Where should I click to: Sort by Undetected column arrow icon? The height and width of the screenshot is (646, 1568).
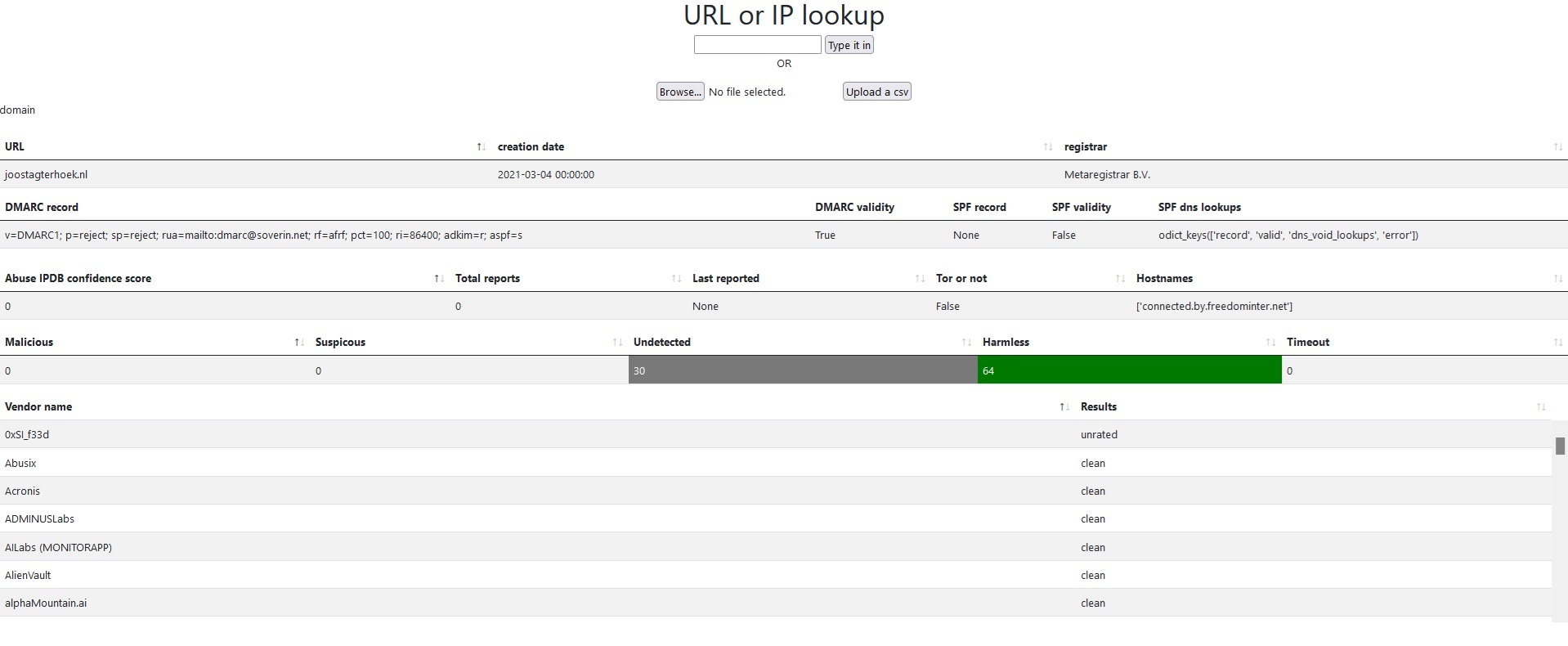pos(966,343)
